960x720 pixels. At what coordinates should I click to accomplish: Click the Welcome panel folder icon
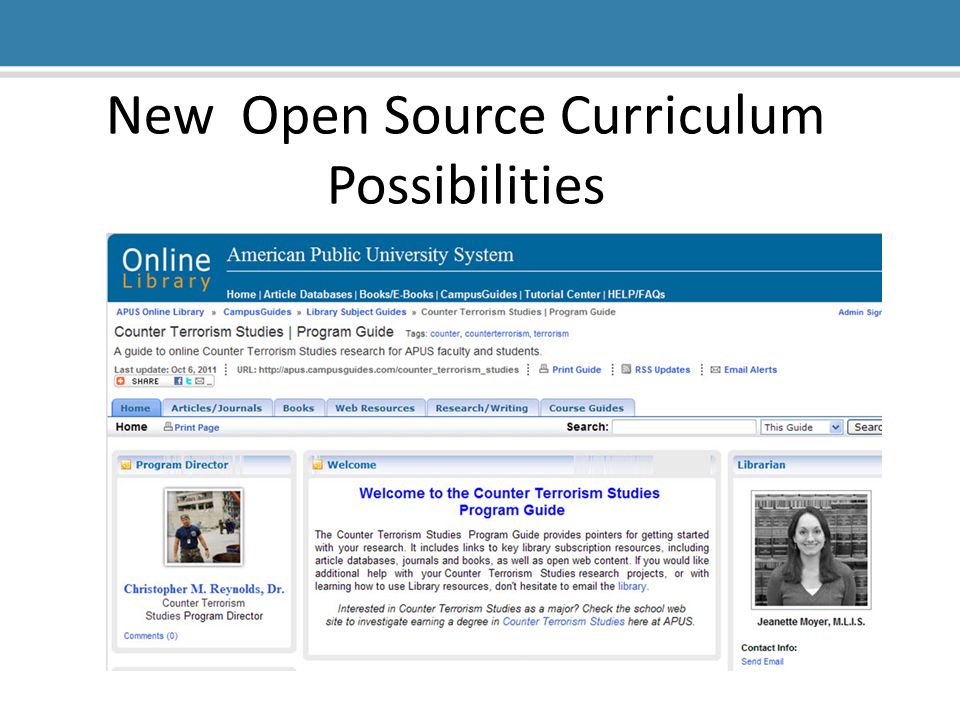(x=318, y=465)
